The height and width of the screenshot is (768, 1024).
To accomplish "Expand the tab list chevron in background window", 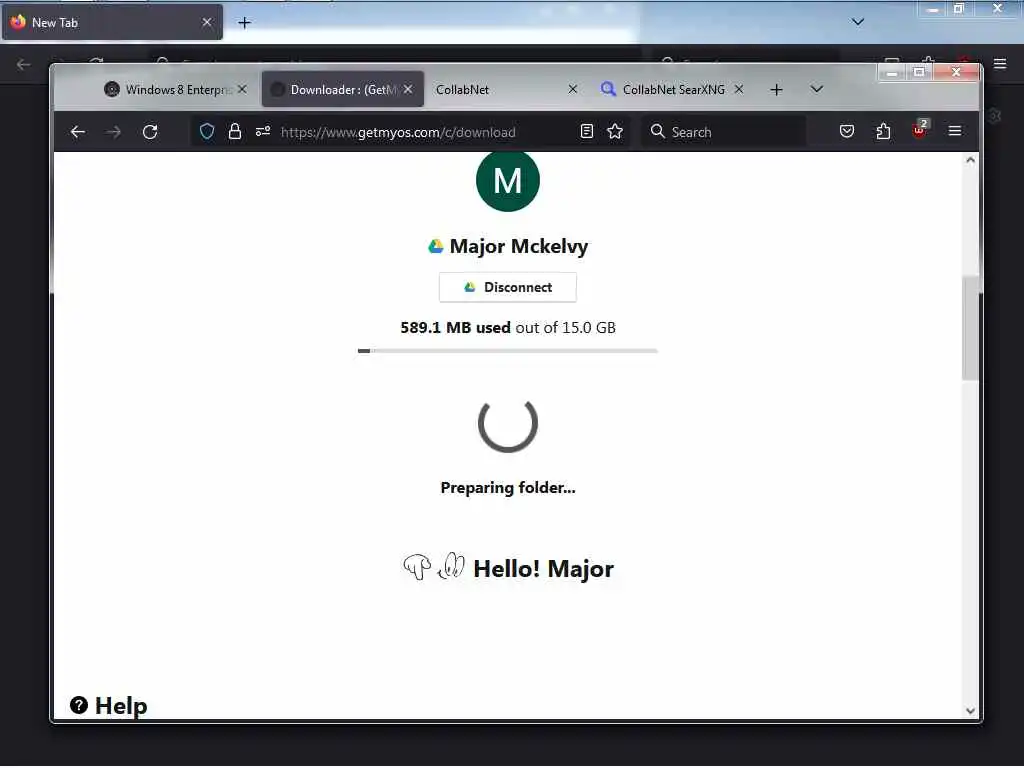I will (857, 22).
